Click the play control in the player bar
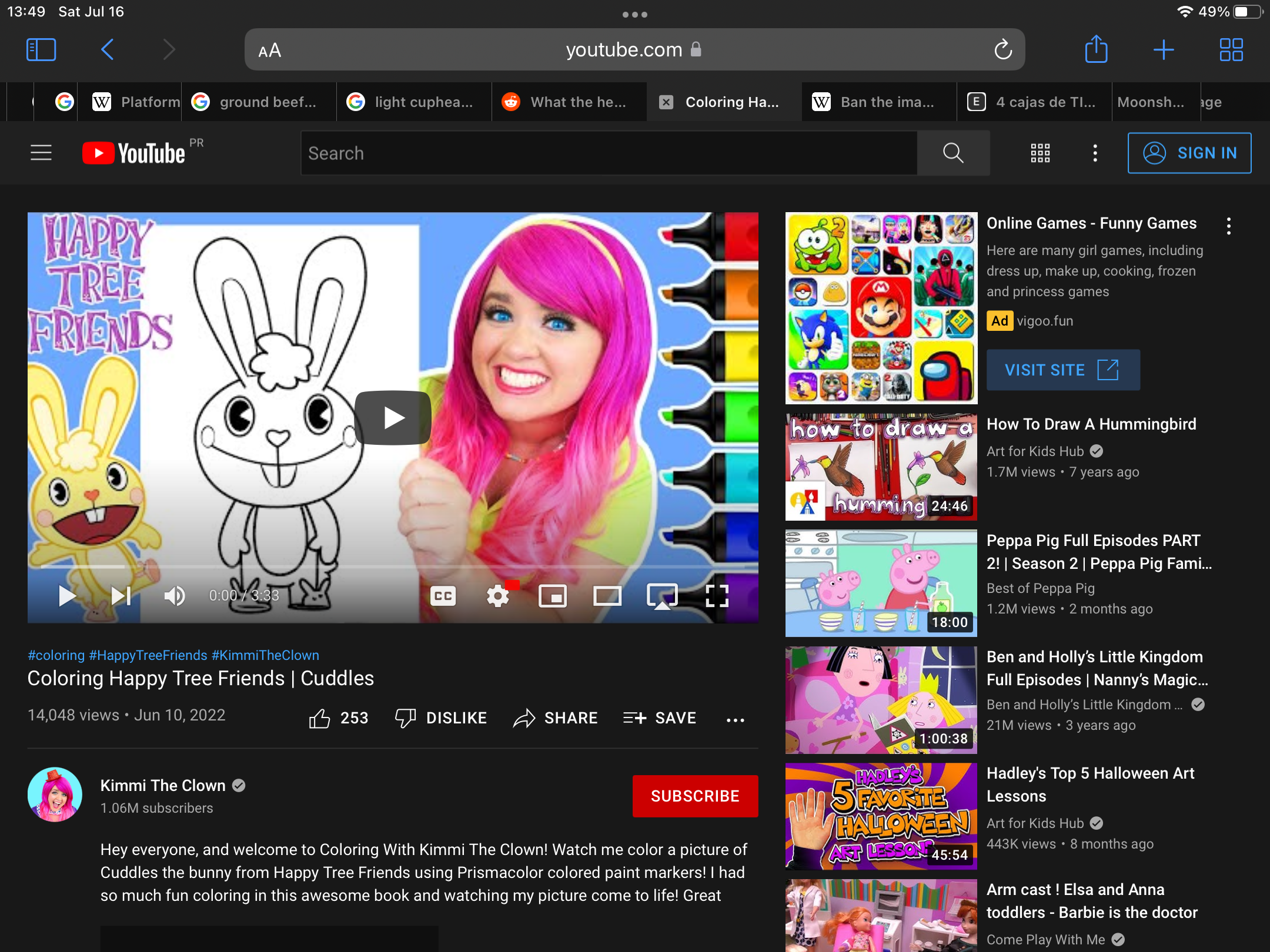 click(x=67, y=595)
